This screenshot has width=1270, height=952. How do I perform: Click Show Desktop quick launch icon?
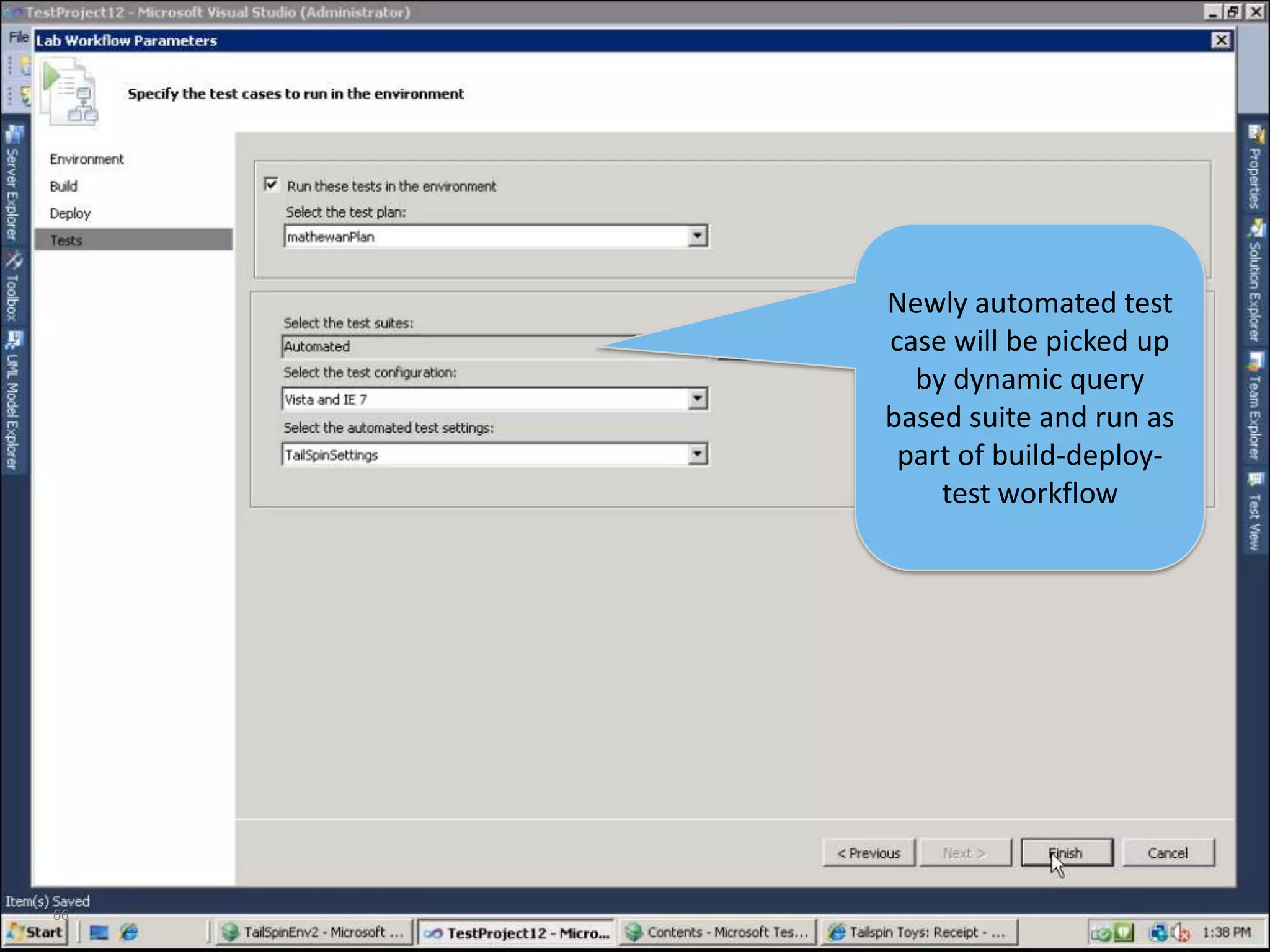(x=99, y=932)
